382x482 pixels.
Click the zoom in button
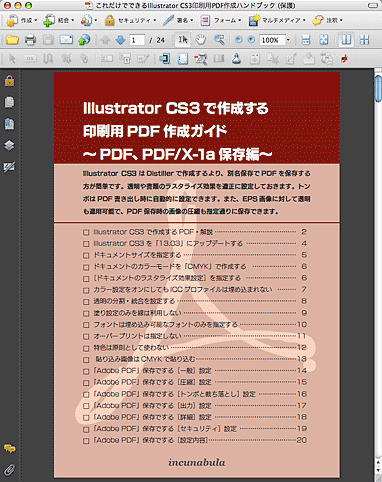251,40
